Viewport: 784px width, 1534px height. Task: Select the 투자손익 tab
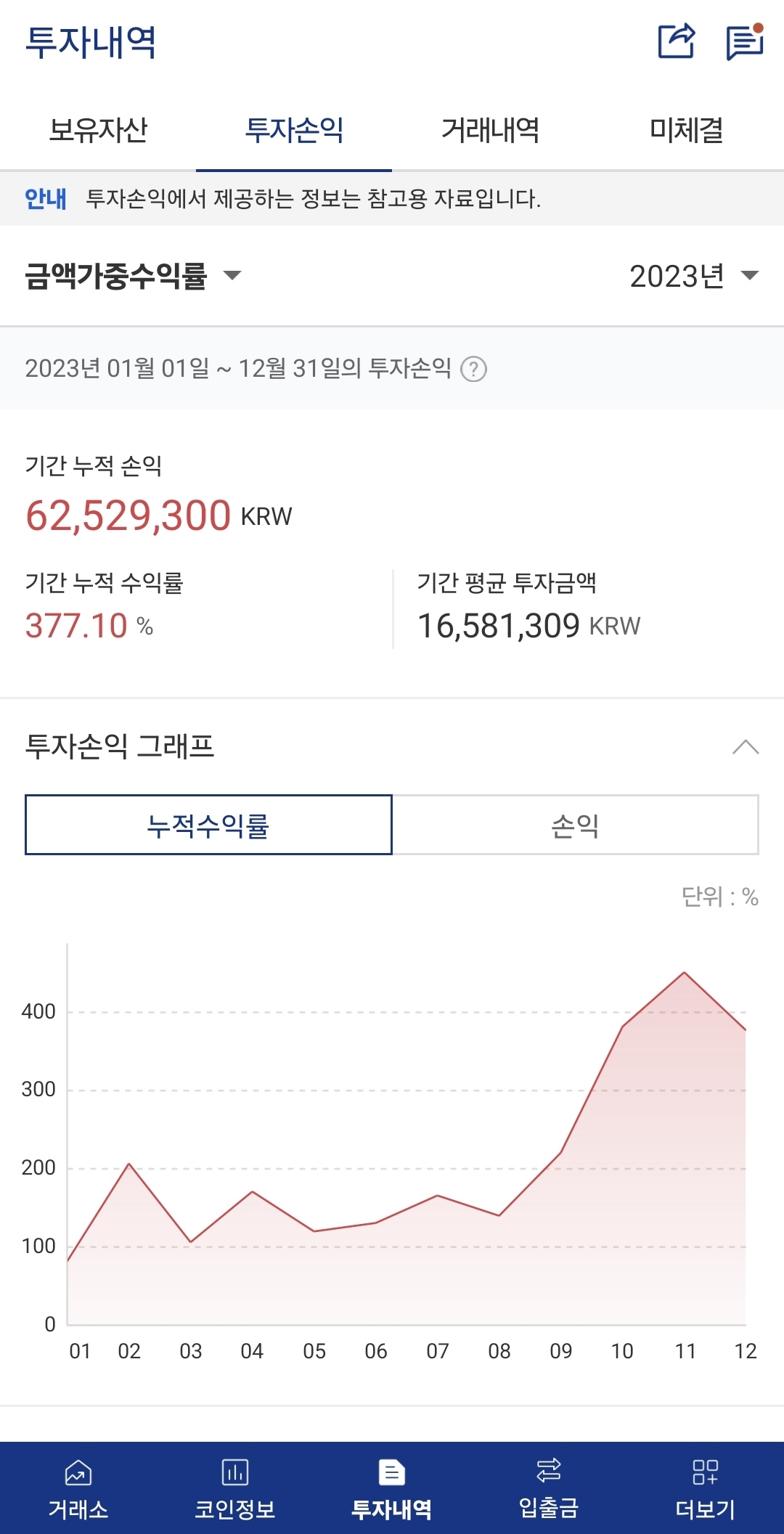point(294,131)
